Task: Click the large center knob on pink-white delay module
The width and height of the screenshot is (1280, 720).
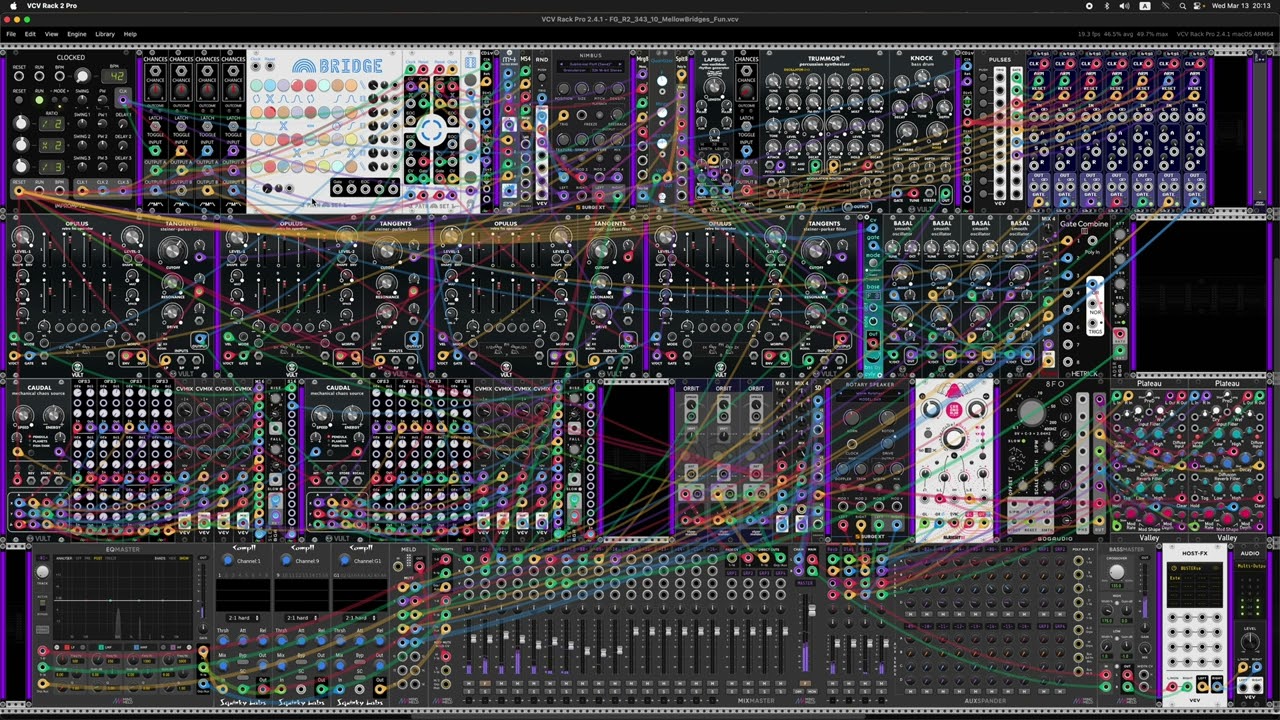Action: coord(953,437)
